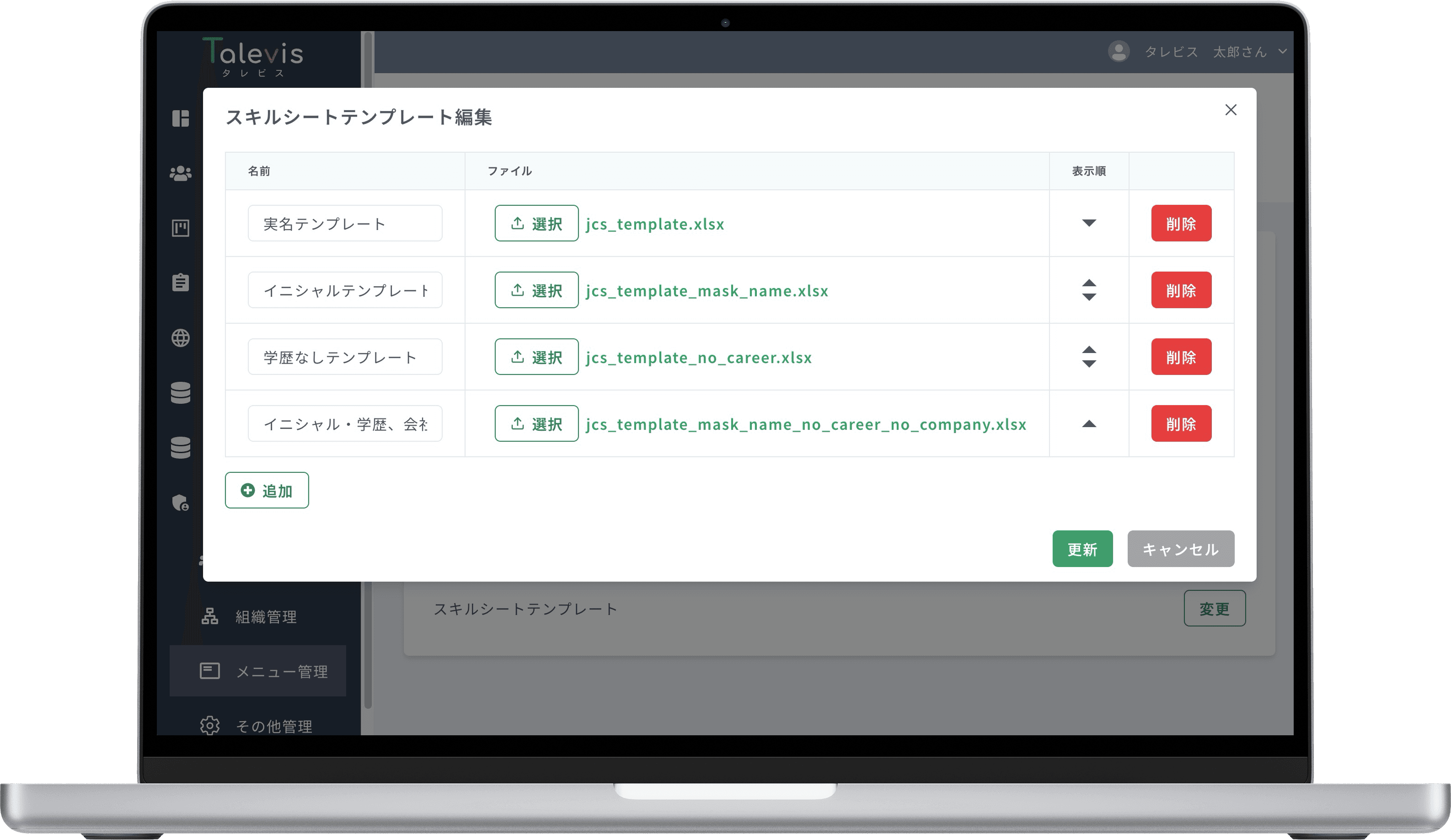
Task: Click the 実名テンプレート name field
Action: [345, 224]
